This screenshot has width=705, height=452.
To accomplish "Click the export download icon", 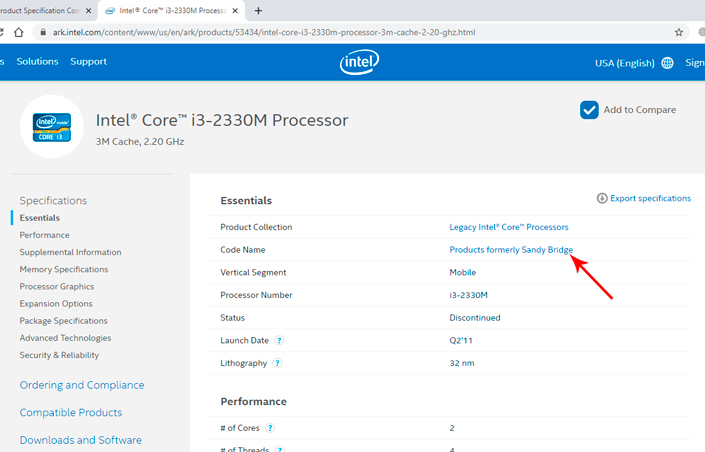I will (x=602, y=198).
